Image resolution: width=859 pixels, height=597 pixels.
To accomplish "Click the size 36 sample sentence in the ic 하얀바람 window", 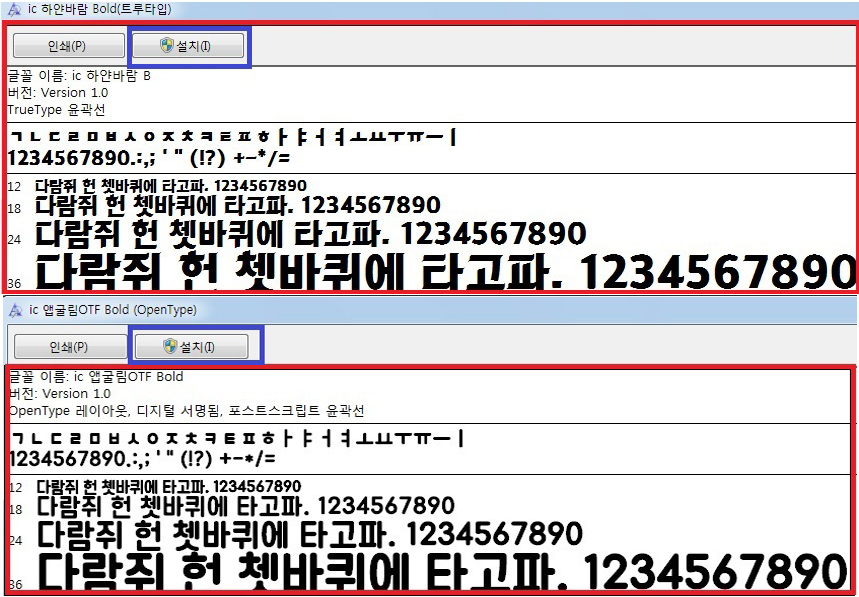I will [x=445, y=271].
